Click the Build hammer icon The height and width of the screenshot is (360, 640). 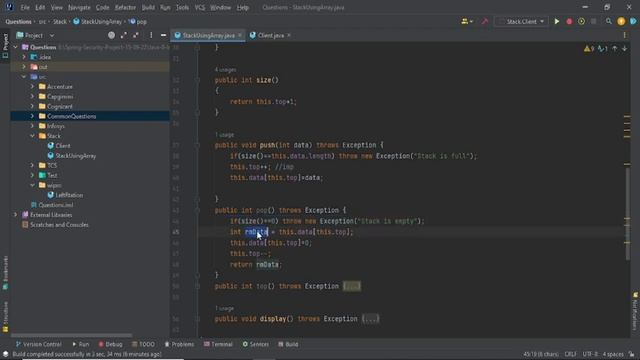tap(484, 22)
